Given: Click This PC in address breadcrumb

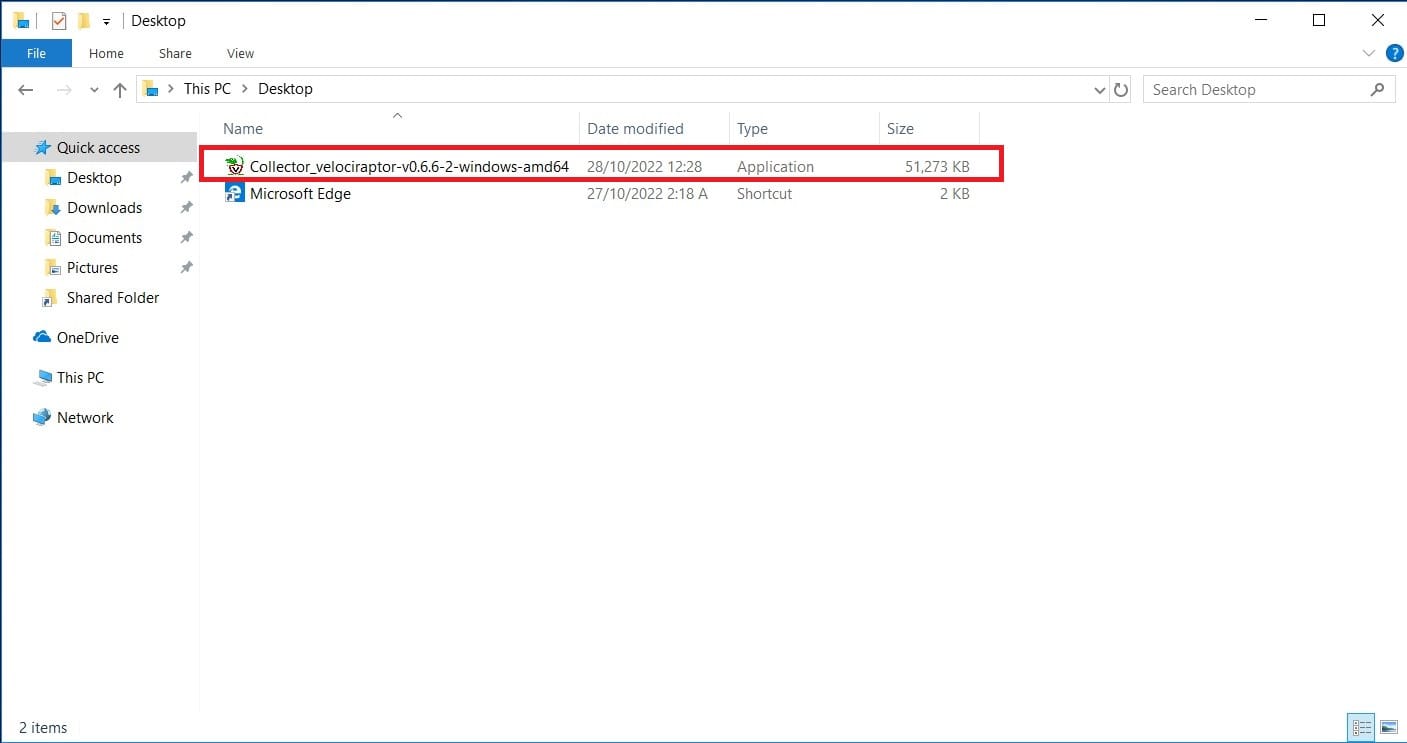Looking at the screenshot, I should pos(207,89).
